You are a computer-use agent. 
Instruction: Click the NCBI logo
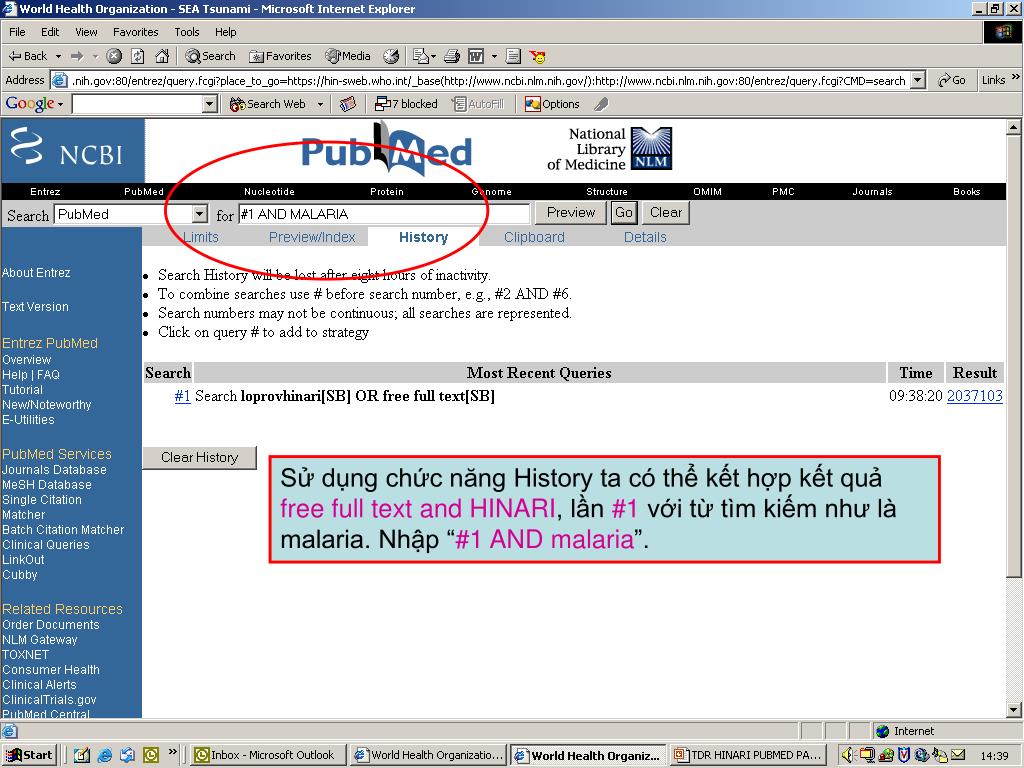pyautogui.click(x=72, y=150)
